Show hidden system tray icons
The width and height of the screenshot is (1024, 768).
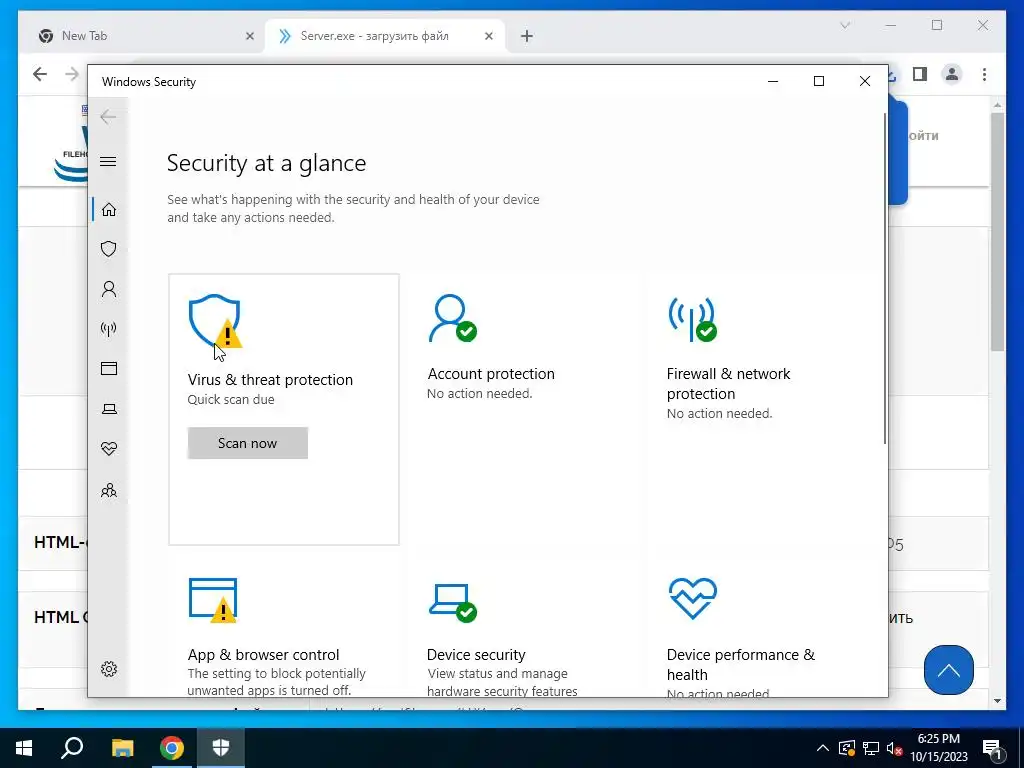[x=823, y=748]
